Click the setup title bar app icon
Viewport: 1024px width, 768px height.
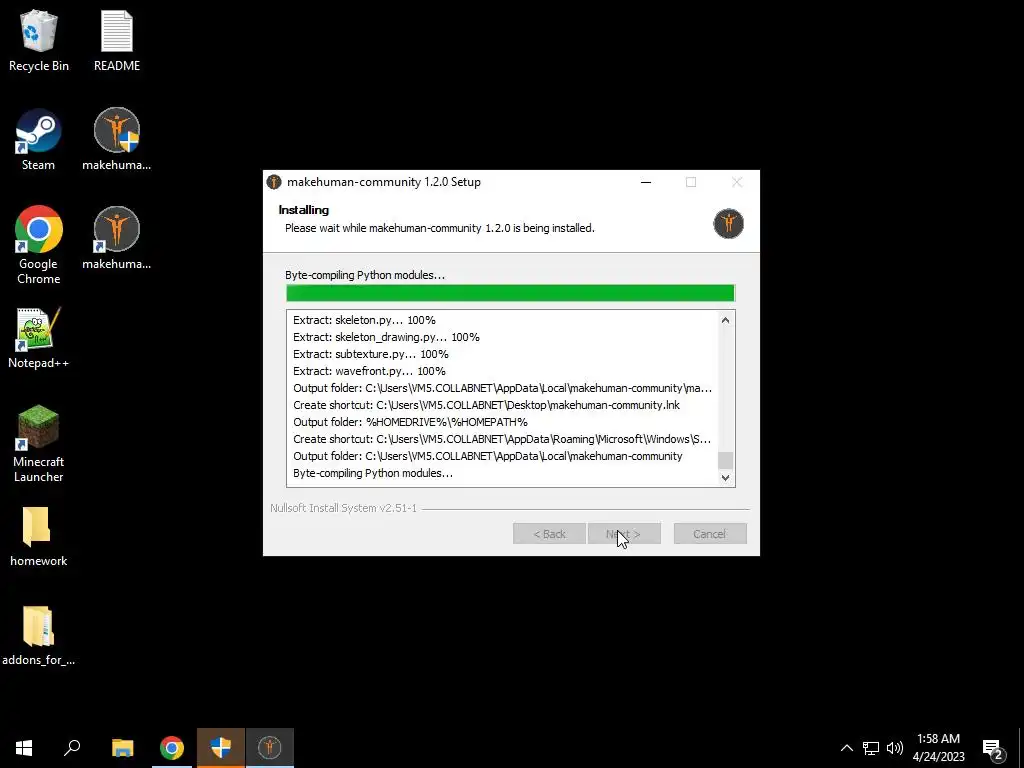[x=274, y=182]
